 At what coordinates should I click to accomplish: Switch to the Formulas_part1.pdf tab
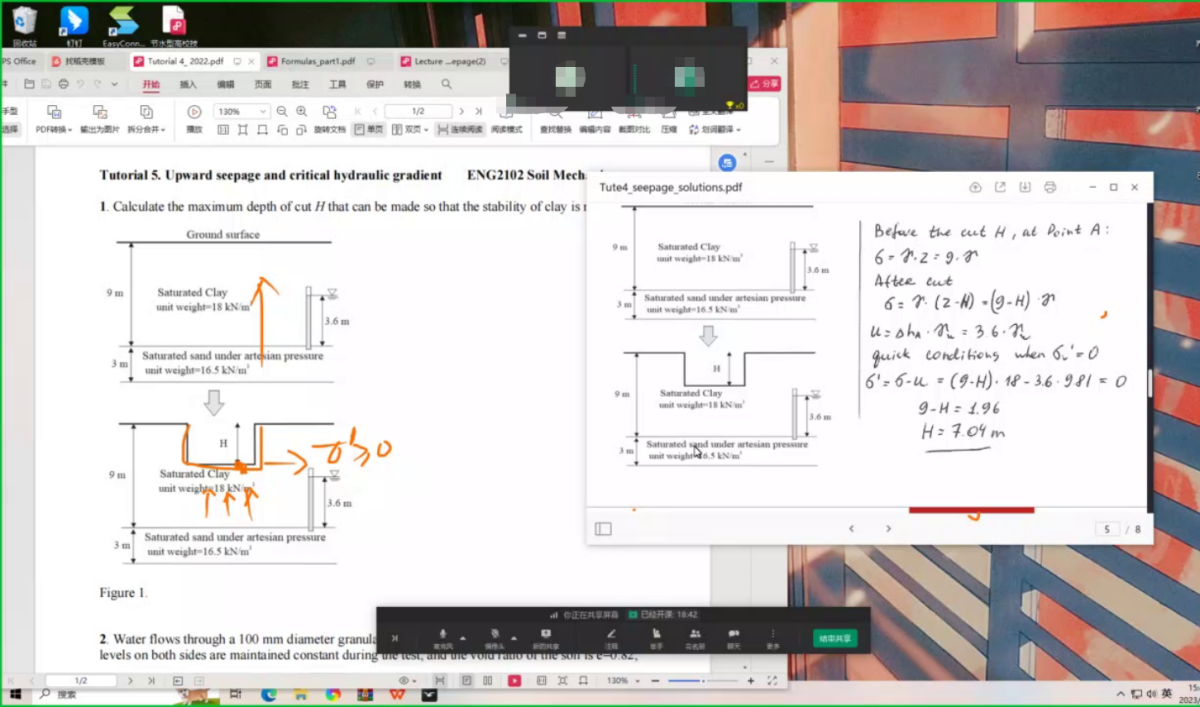[316, 61]
